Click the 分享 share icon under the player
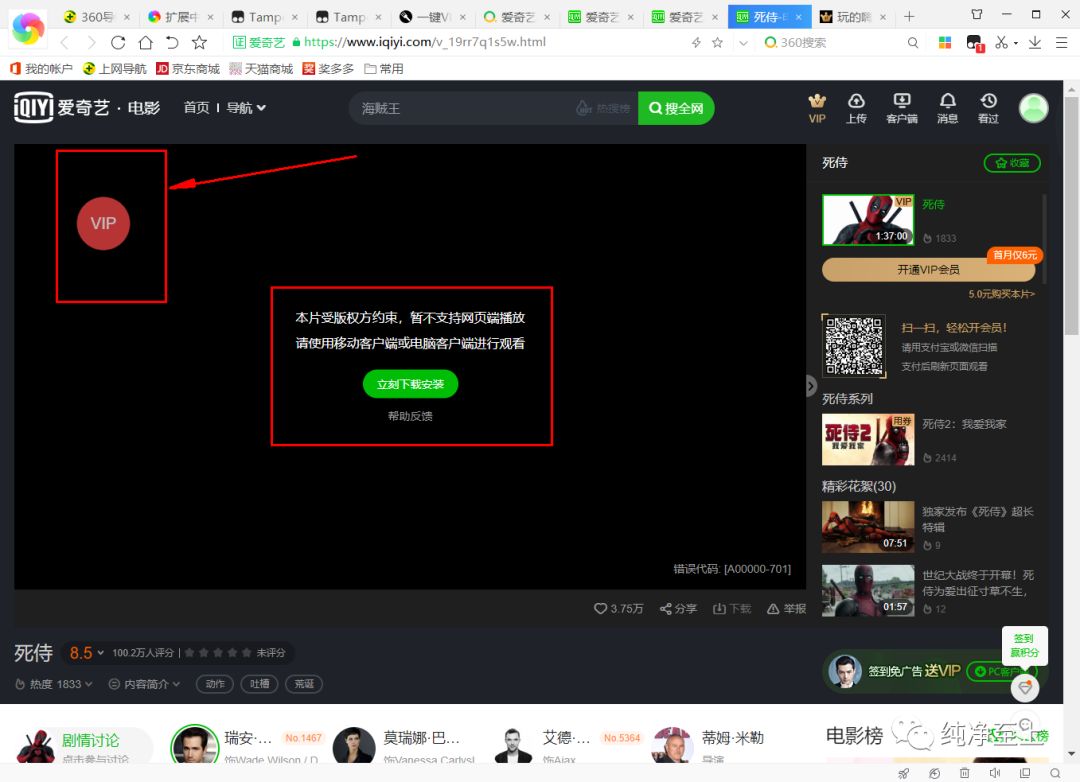This screenshot has width=1080, height=782. [x=678, y=608]
